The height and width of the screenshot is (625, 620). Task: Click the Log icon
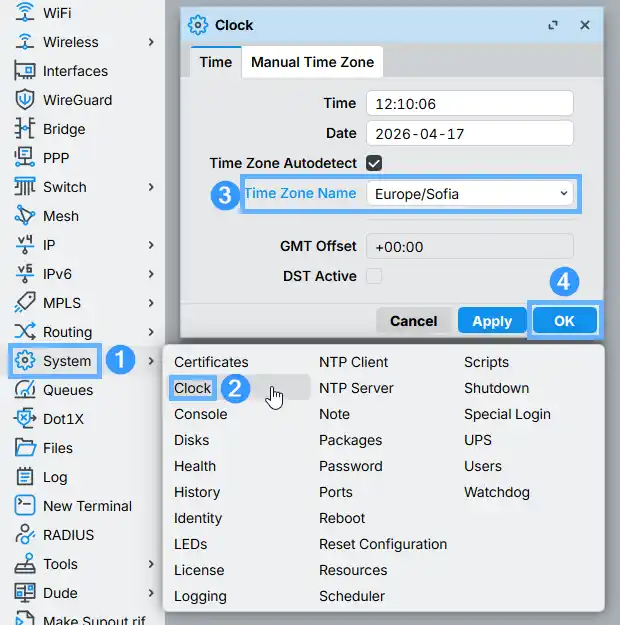[x=25, y=477]
